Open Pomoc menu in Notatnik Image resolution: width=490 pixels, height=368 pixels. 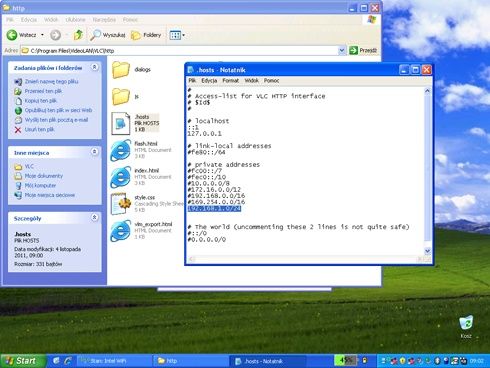271,80
